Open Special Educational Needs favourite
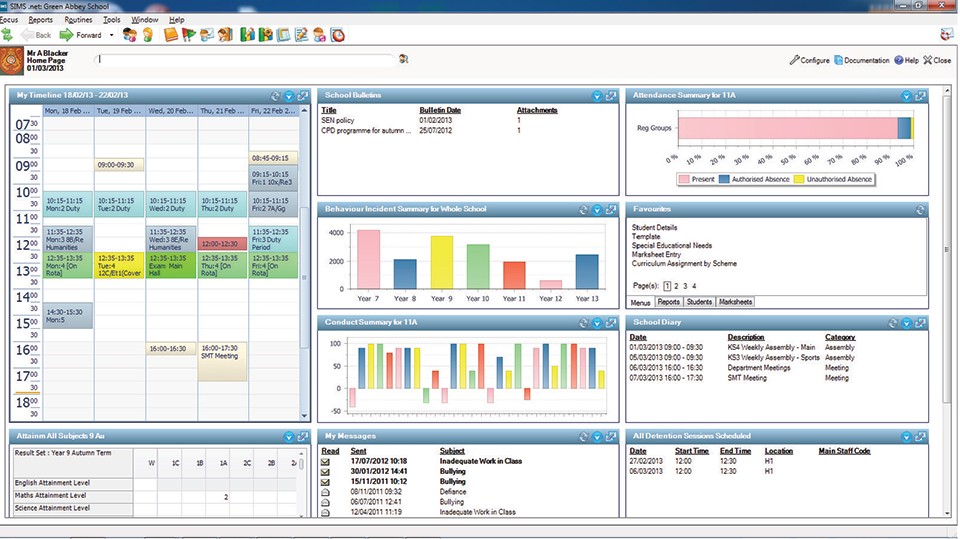 click(x=672, y=246)
